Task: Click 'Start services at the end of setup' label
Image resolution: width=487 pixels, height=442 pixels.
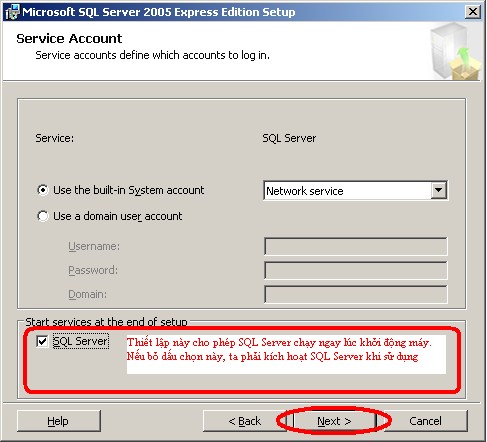Action: (106, 322)
